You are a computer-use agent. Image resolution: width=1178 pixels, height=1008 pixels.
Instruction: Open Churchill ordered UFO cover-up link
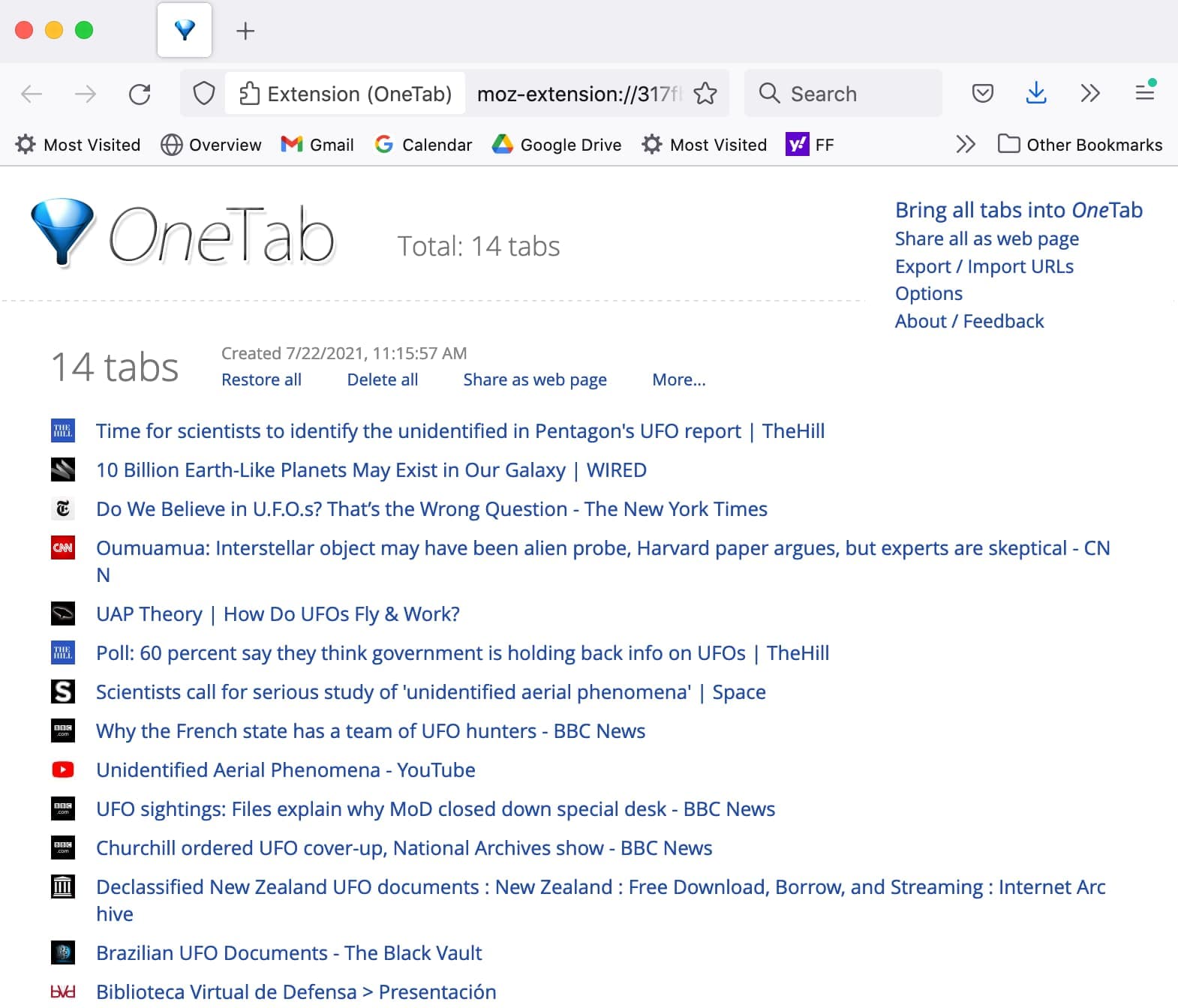click(404, 848)
